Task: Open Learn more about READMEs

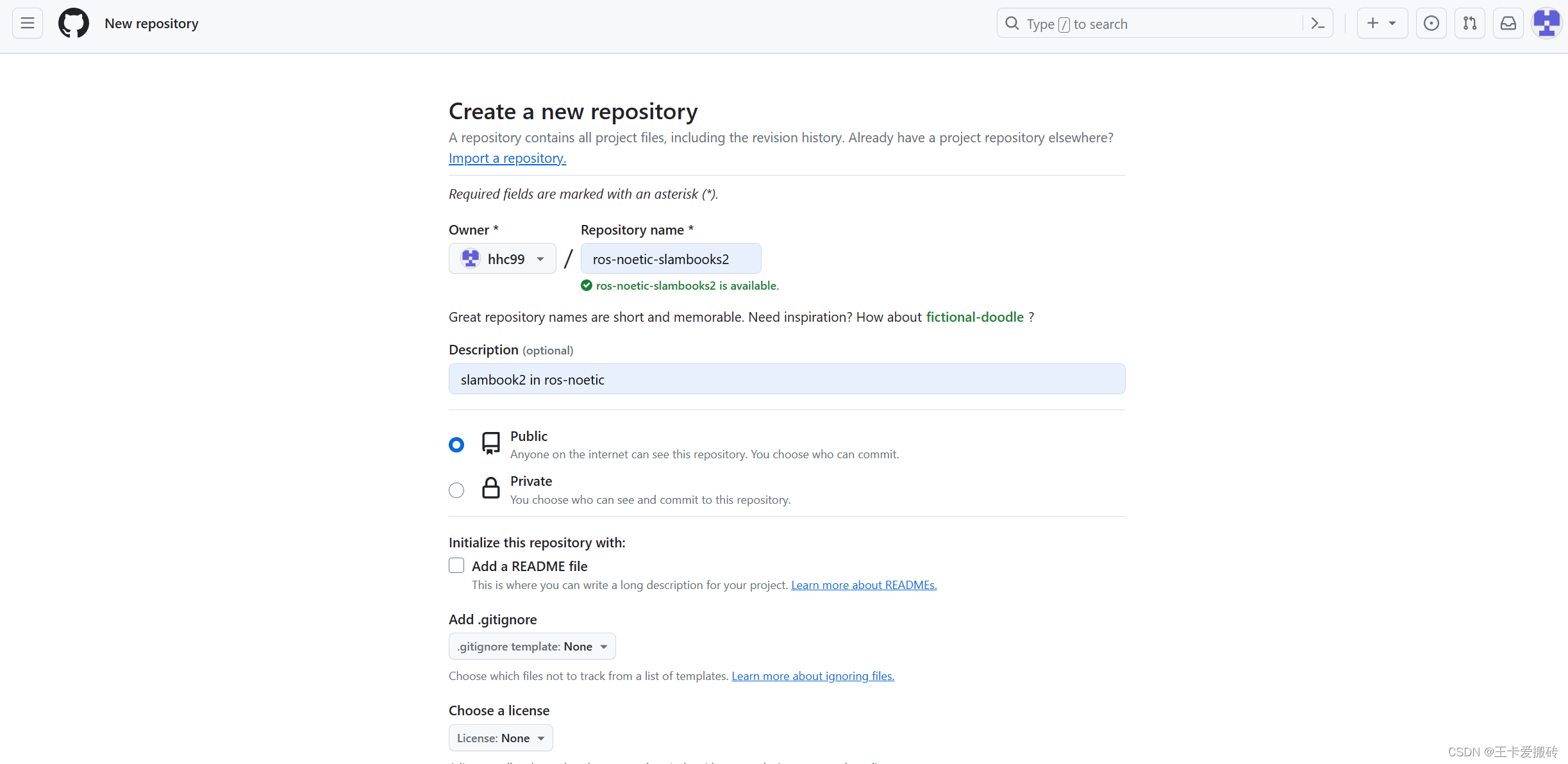Action: [x=863, y=585]
